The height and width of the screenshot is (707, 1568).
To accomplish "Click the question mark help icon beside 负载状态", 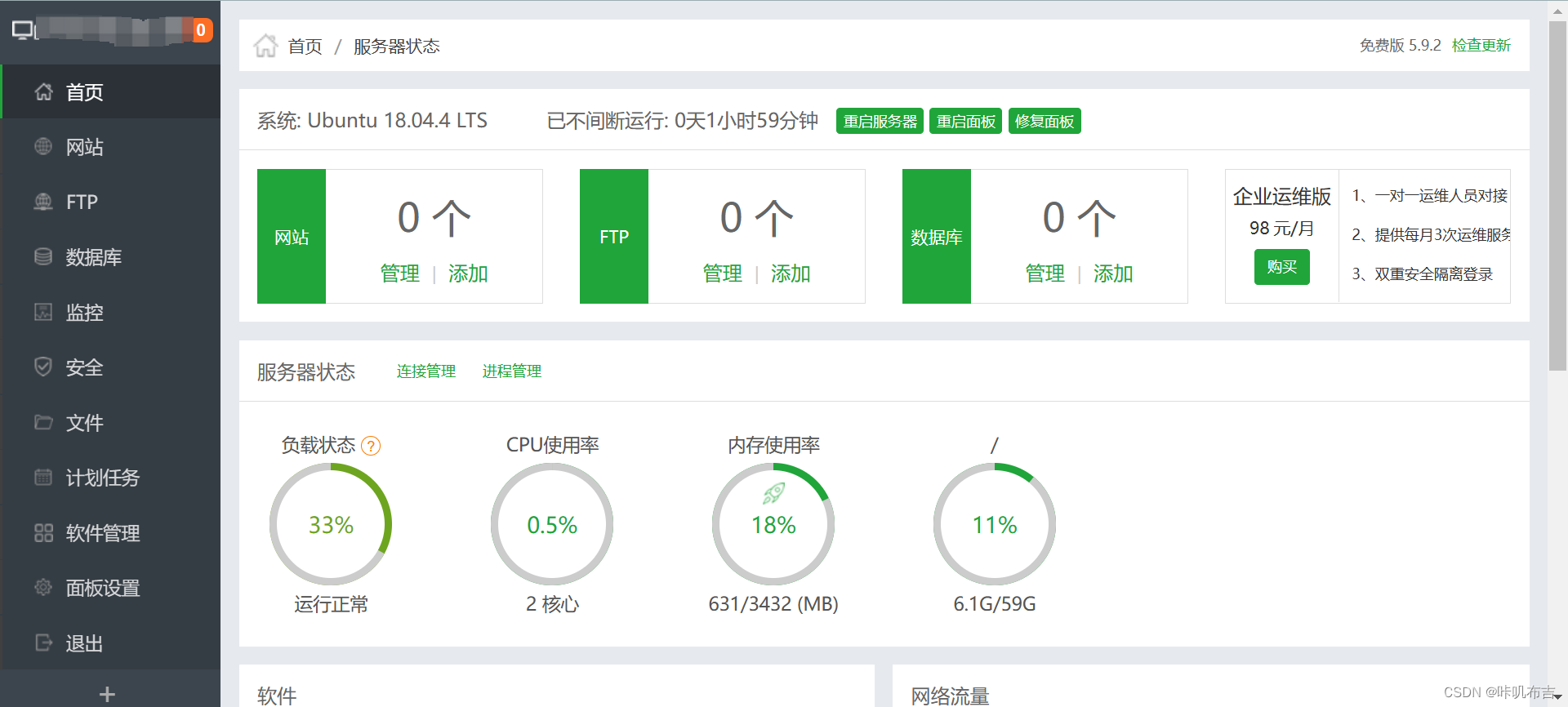I will pyautogui.click(x=371, y=446).
